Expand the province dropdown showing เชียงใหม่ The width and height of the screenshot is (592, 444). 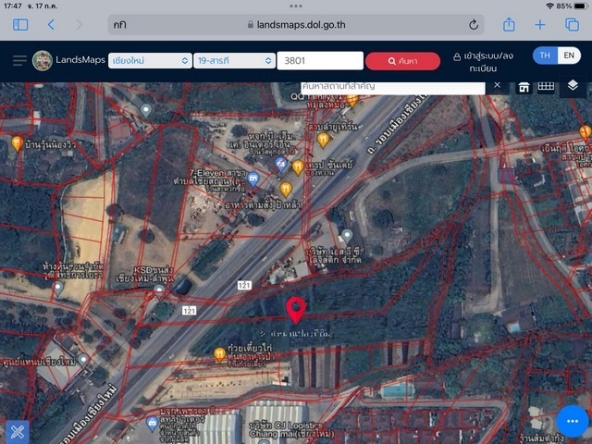click(x=150, y=61)
